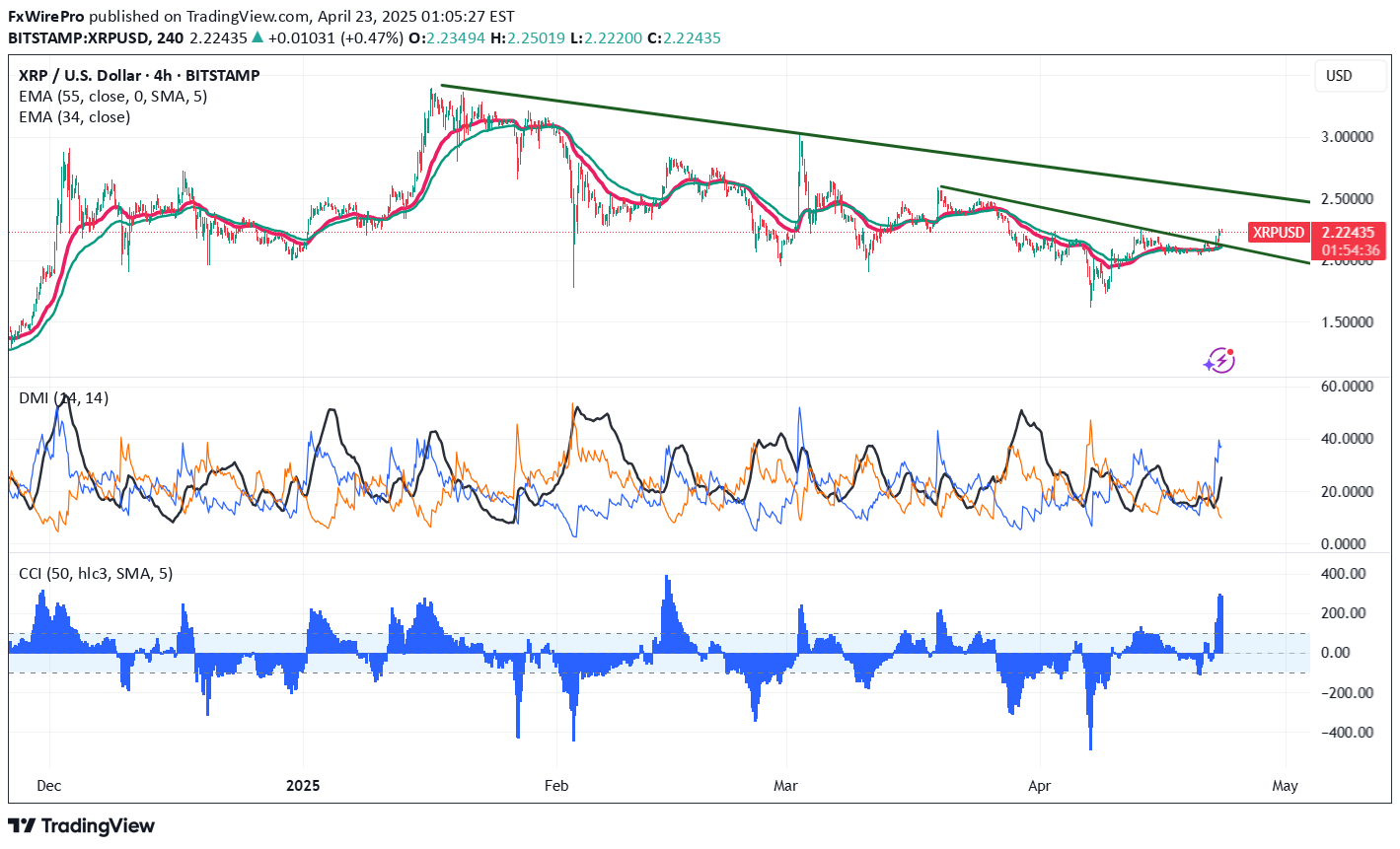Click the FxWirePro author name
The image size is (1400, 849).
coord(46,16)
